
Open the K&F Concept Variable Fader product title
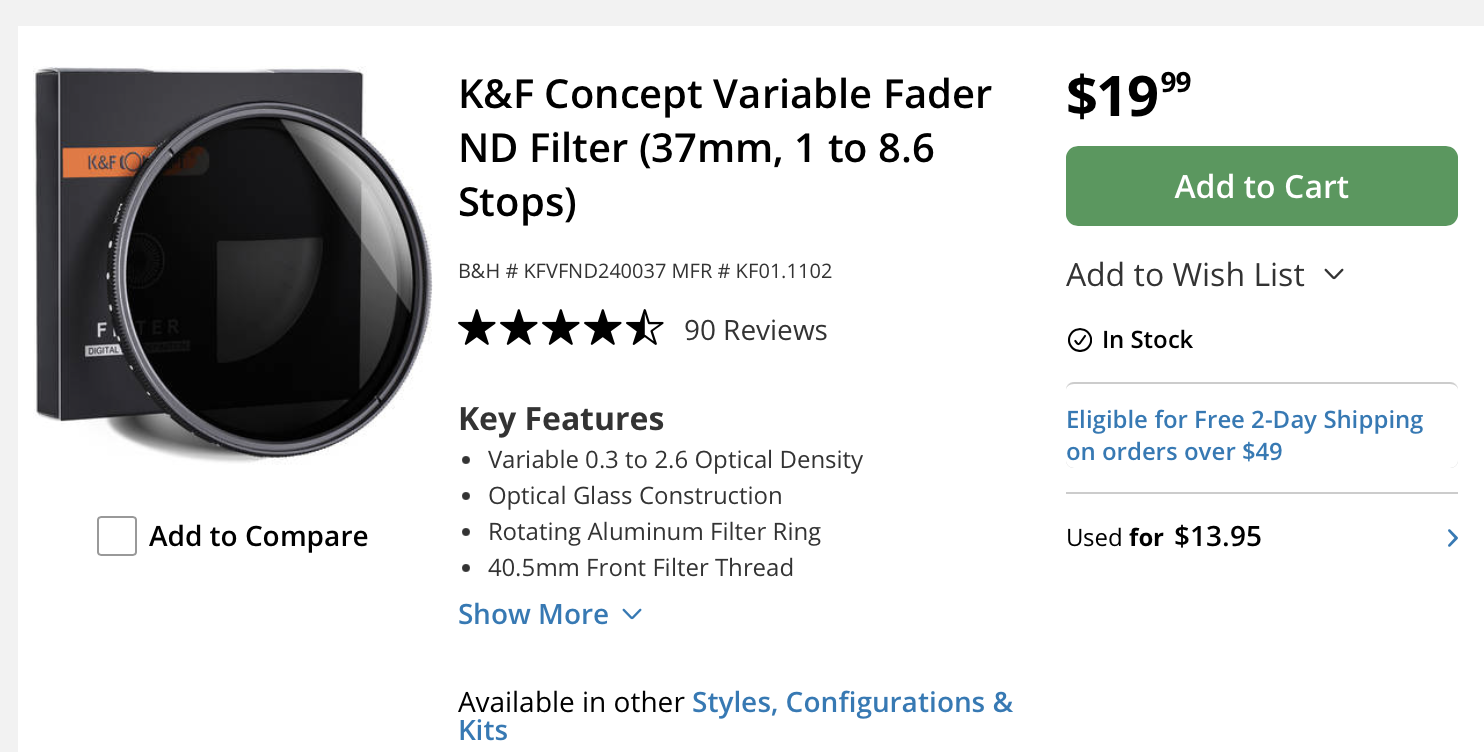(725, 148)
